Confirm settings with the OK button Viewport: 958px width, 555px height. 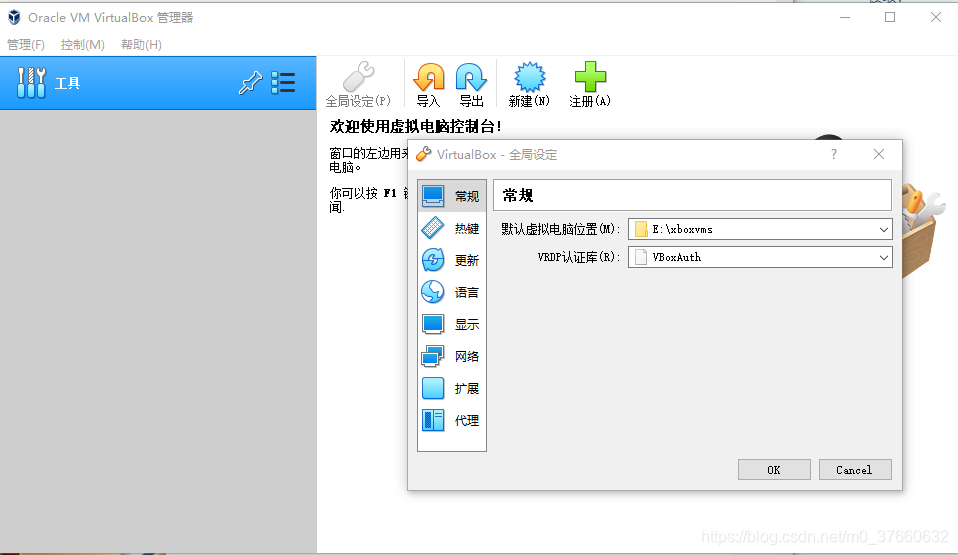tap(774, 470)
